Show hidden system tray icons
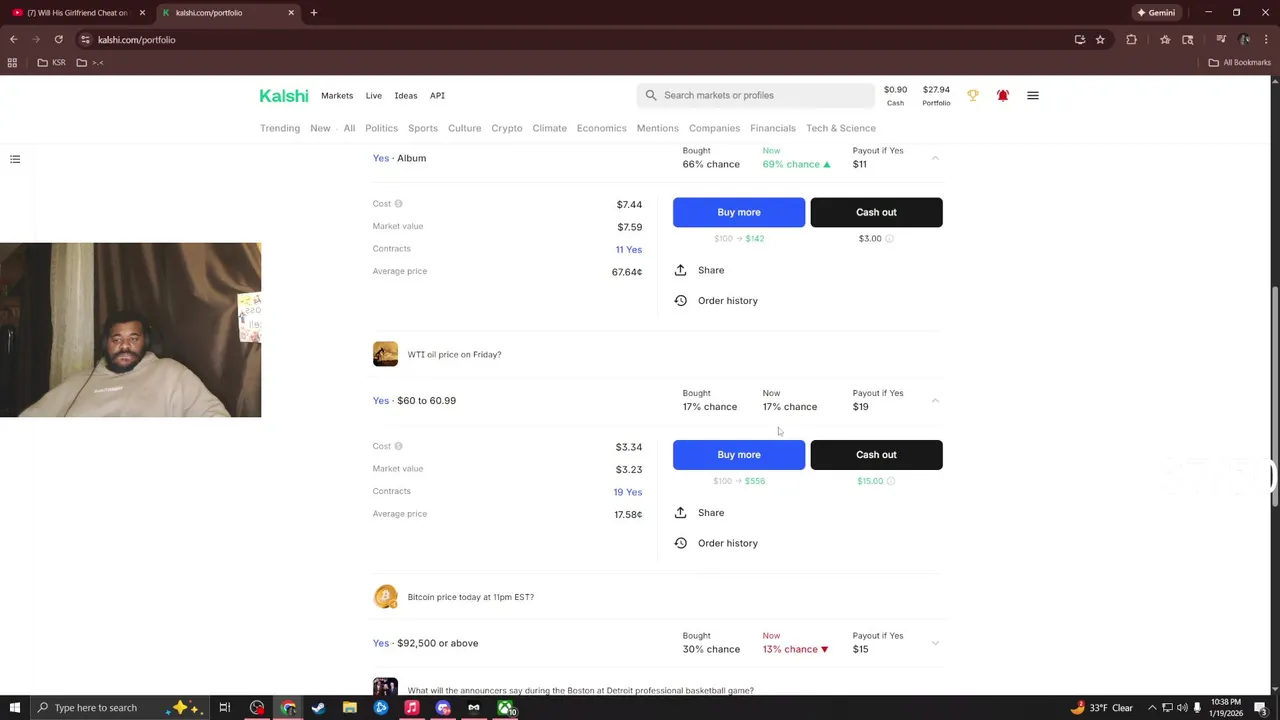The width and height of the screenshot is (1280, 720). pos(1152,708)
